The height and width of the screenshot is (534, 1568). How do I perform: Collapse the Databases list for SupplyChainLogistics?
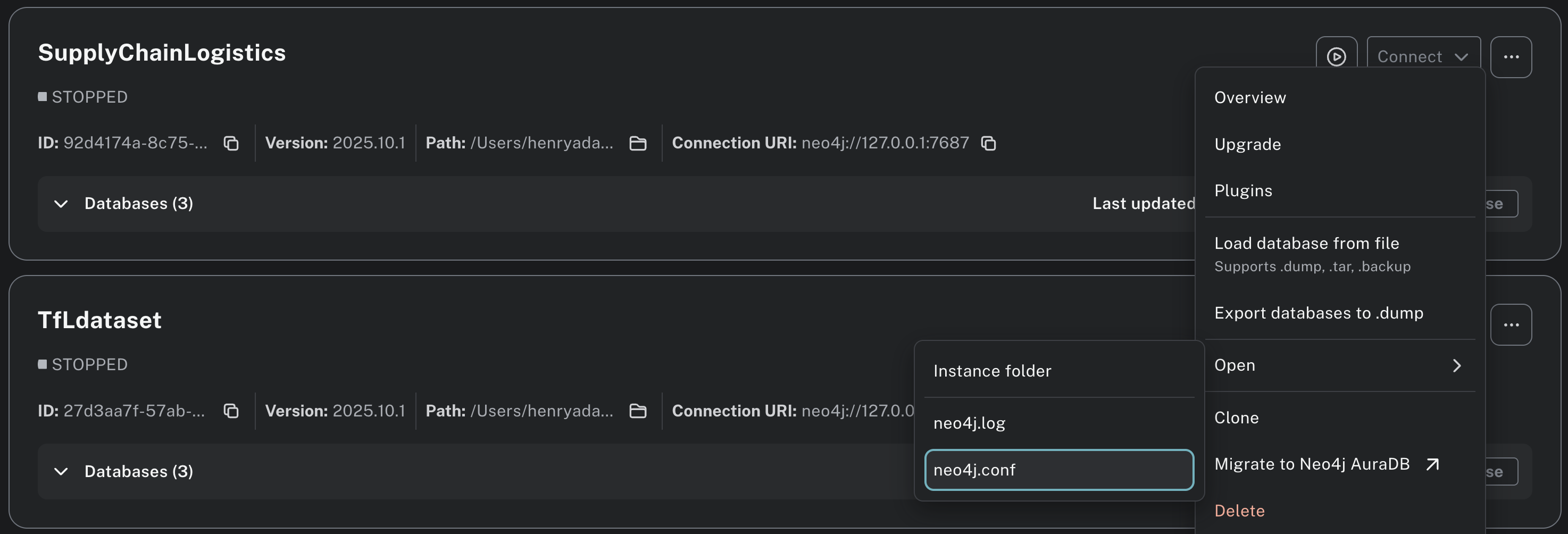(61, 204)
